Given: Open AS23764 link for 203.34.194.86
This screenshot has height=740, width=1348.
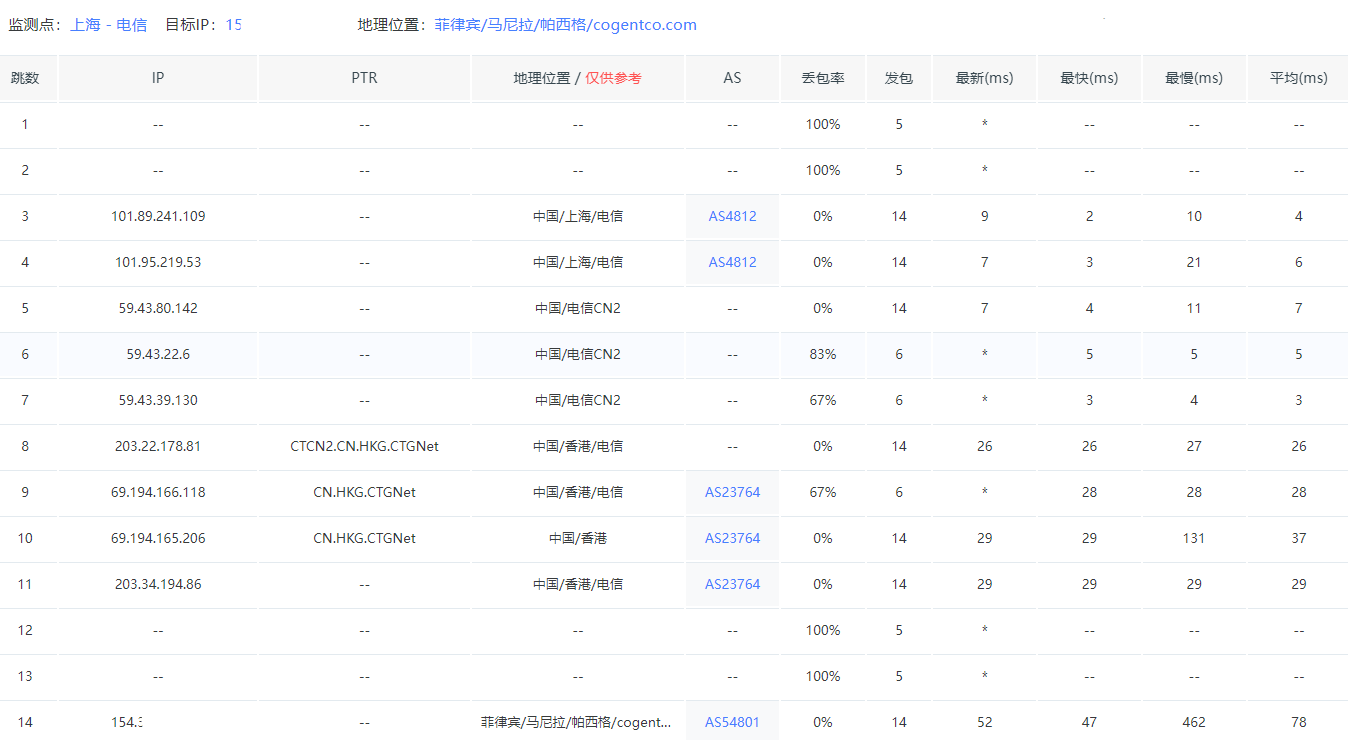Looking at the screenshot, I should (x=732, y=584).
